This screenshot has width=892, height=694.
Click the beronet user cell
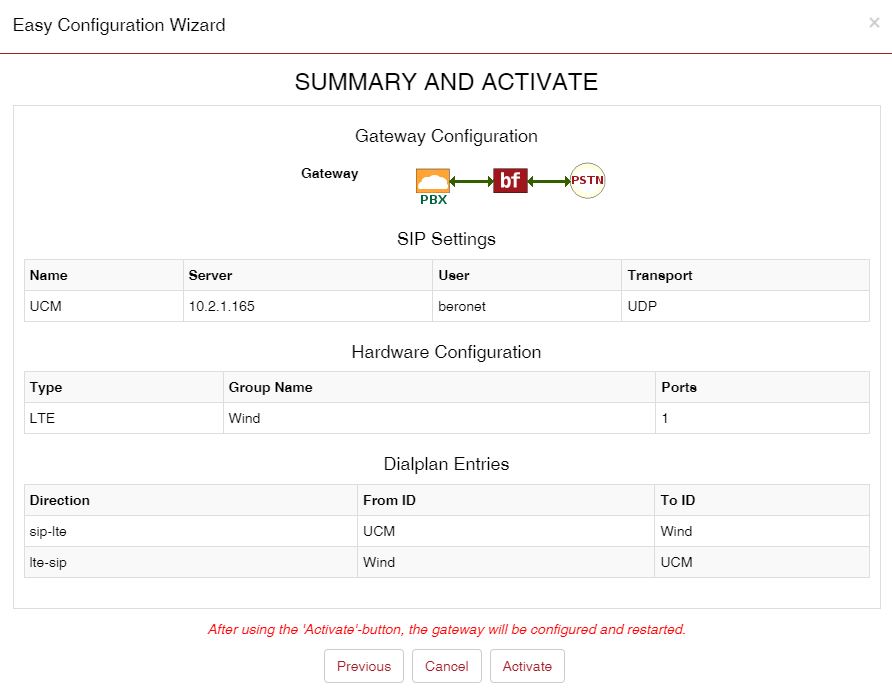click(462, 306)
